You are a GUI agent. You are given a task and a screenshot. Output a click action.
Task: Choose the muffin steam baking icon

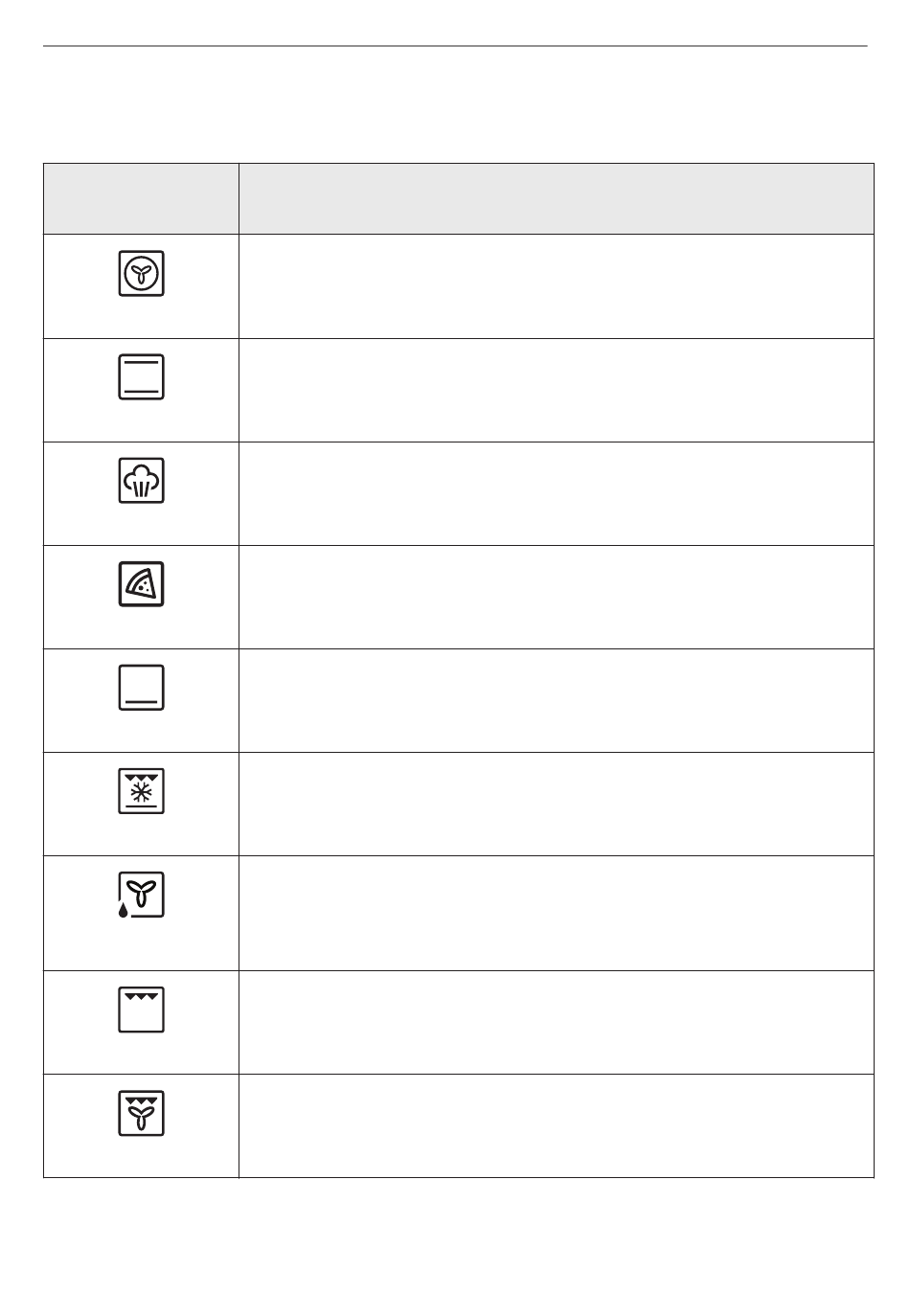point(142,480)
